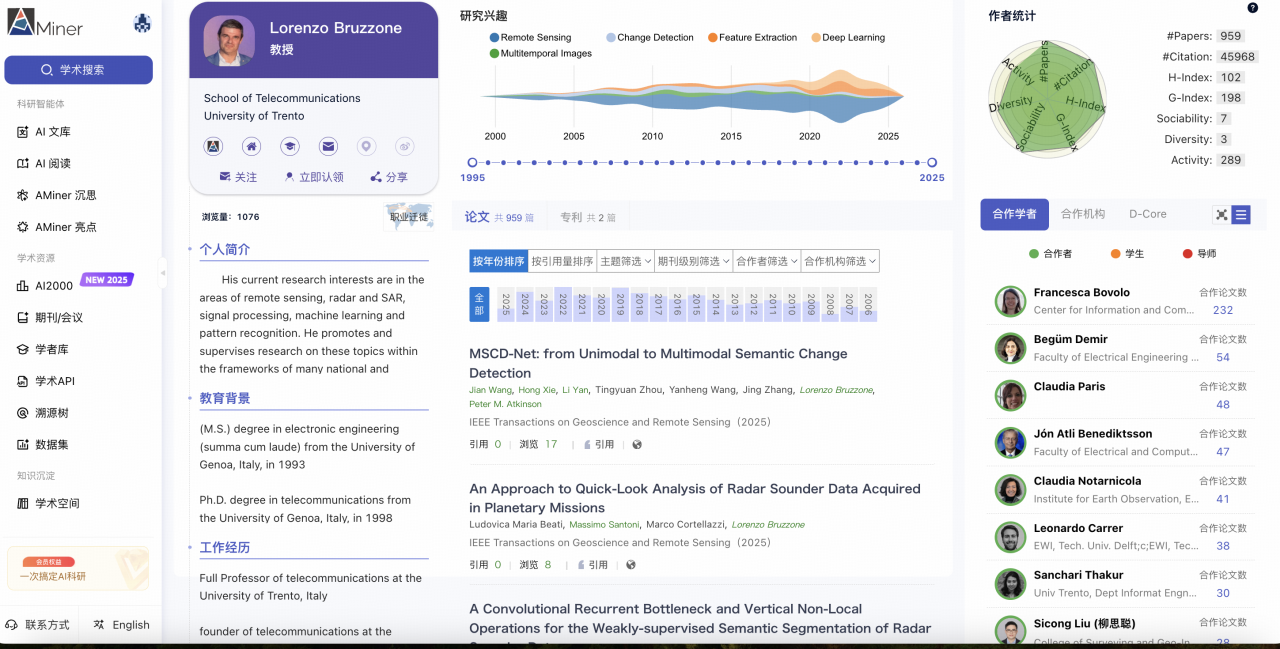
Task: Switch collaborators to list view icon
Action: (x=1241, y=214)
